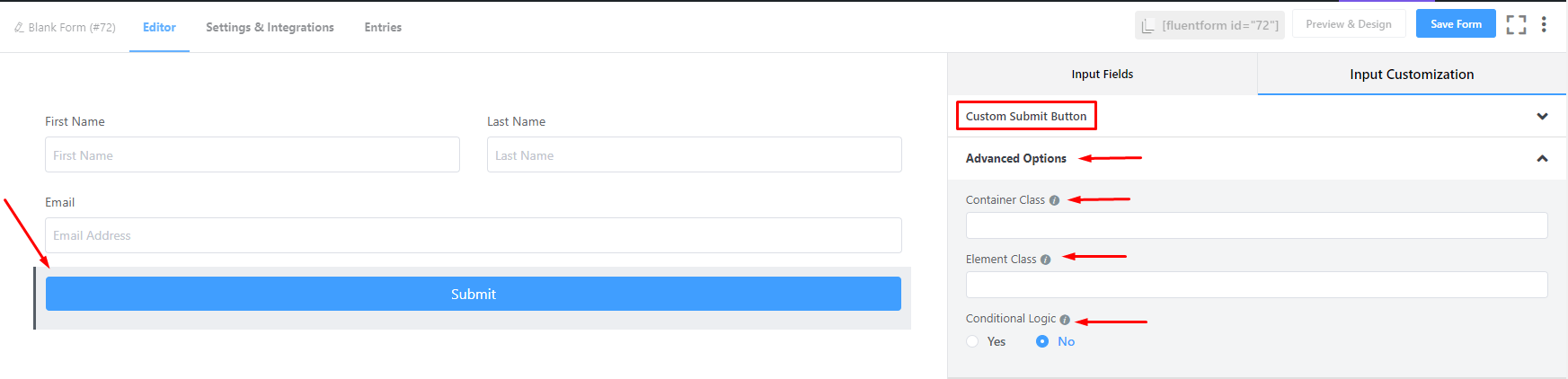Viewport: 1568px width, 379px height.
Task: Collapse the Advanced Options section
Action: tap(1542, 158)
